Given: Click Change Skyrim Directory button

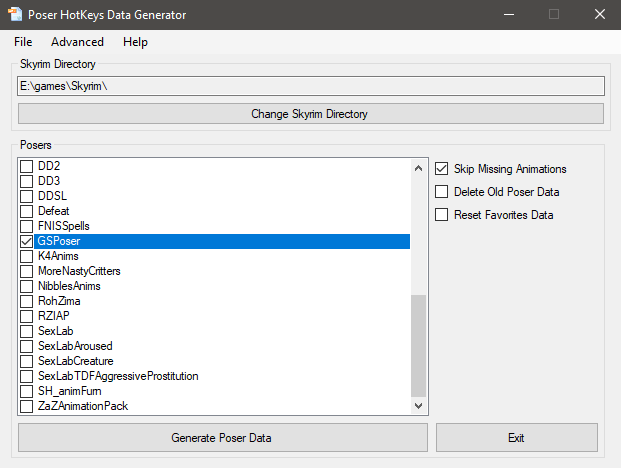Looking at the screenshot, I should (311, 114).
